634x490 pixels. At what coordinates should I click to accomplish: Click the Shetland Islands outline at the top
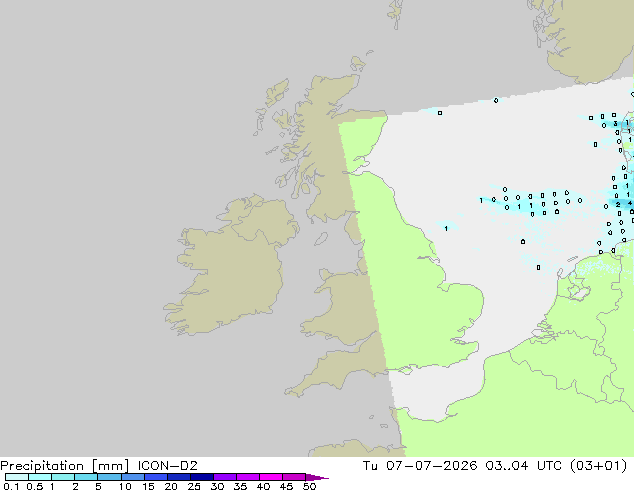[395, 13]
